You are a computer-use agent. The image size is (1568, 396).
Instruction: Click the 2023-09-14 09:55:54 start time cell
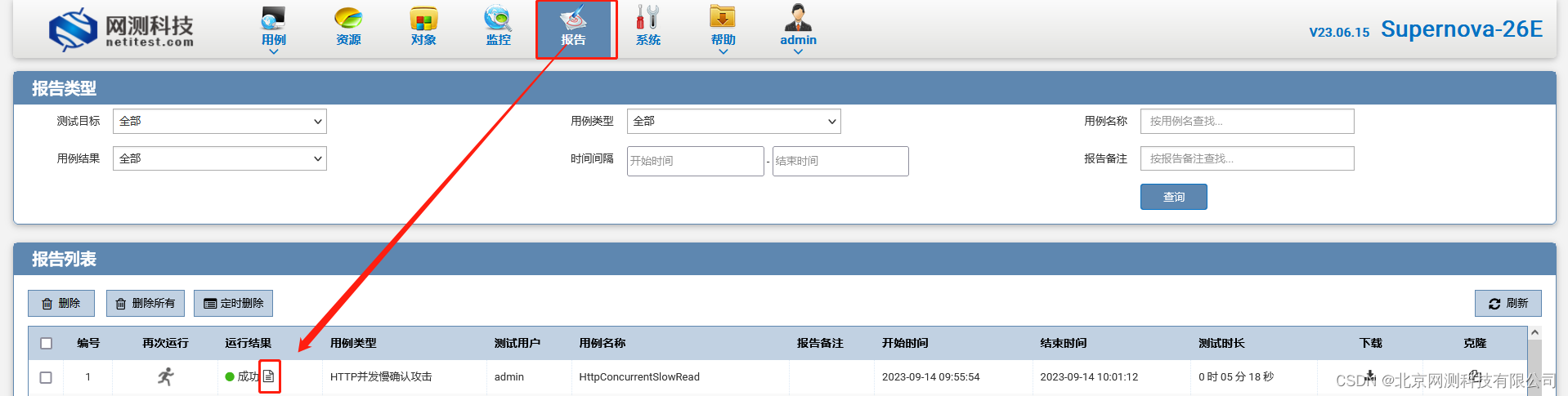[930, 376]
